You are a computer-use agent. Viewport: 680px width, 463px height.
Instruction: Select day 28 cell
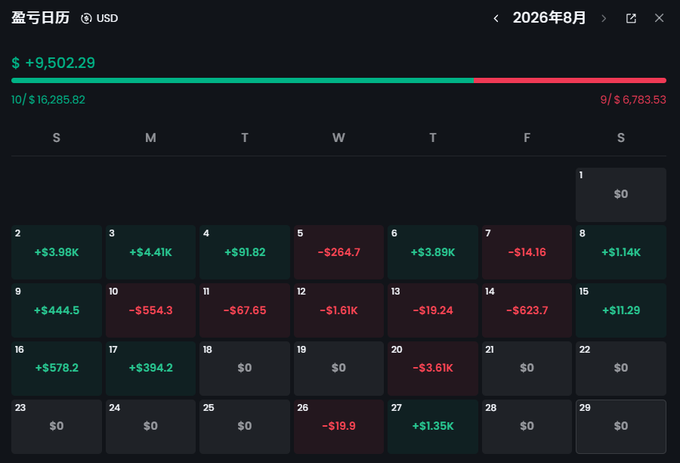coord(527,426)
